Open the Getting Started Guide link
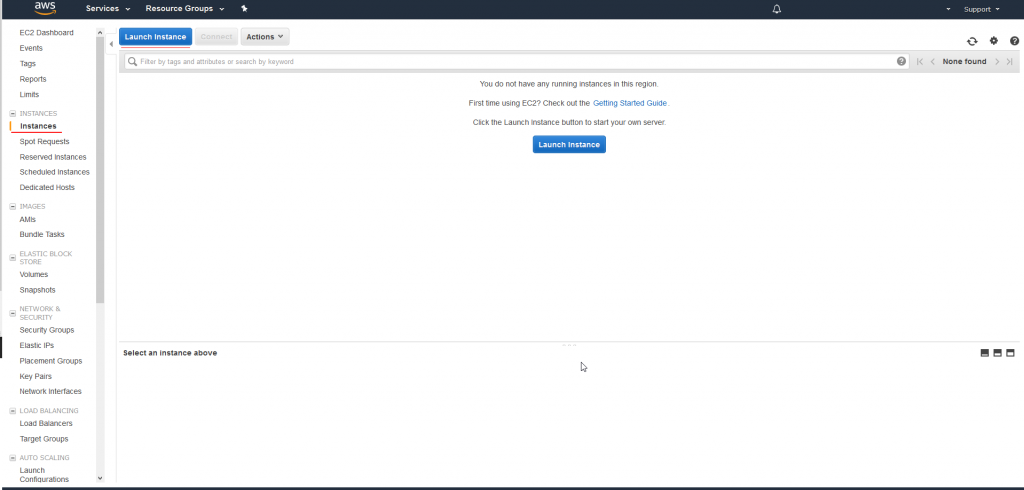This screenshot has height=490, width=1024. pyautogui.click(x=630, y=103)
